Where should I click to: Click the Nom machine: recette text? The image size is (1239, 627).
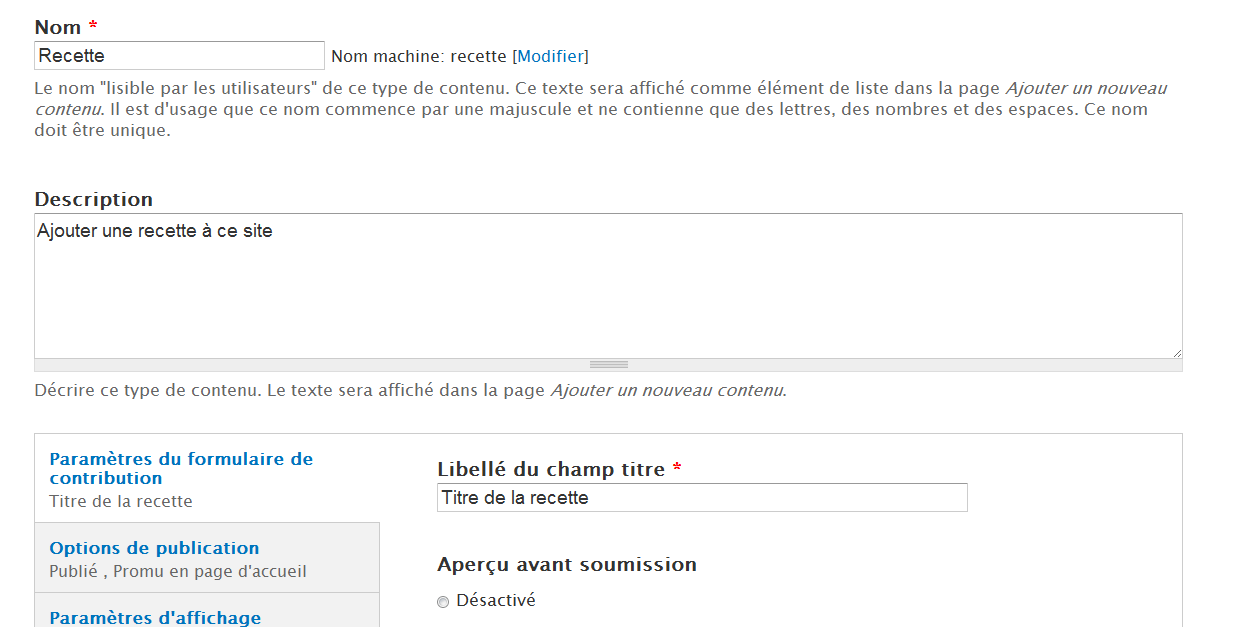click(x=419, y=56)
